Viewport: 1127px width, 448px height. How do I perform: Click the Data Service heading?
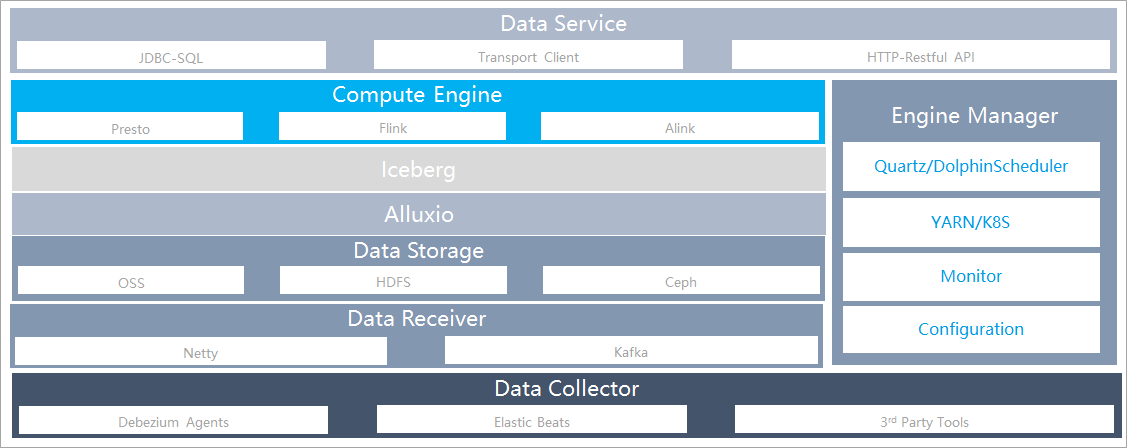pos(564,23)
